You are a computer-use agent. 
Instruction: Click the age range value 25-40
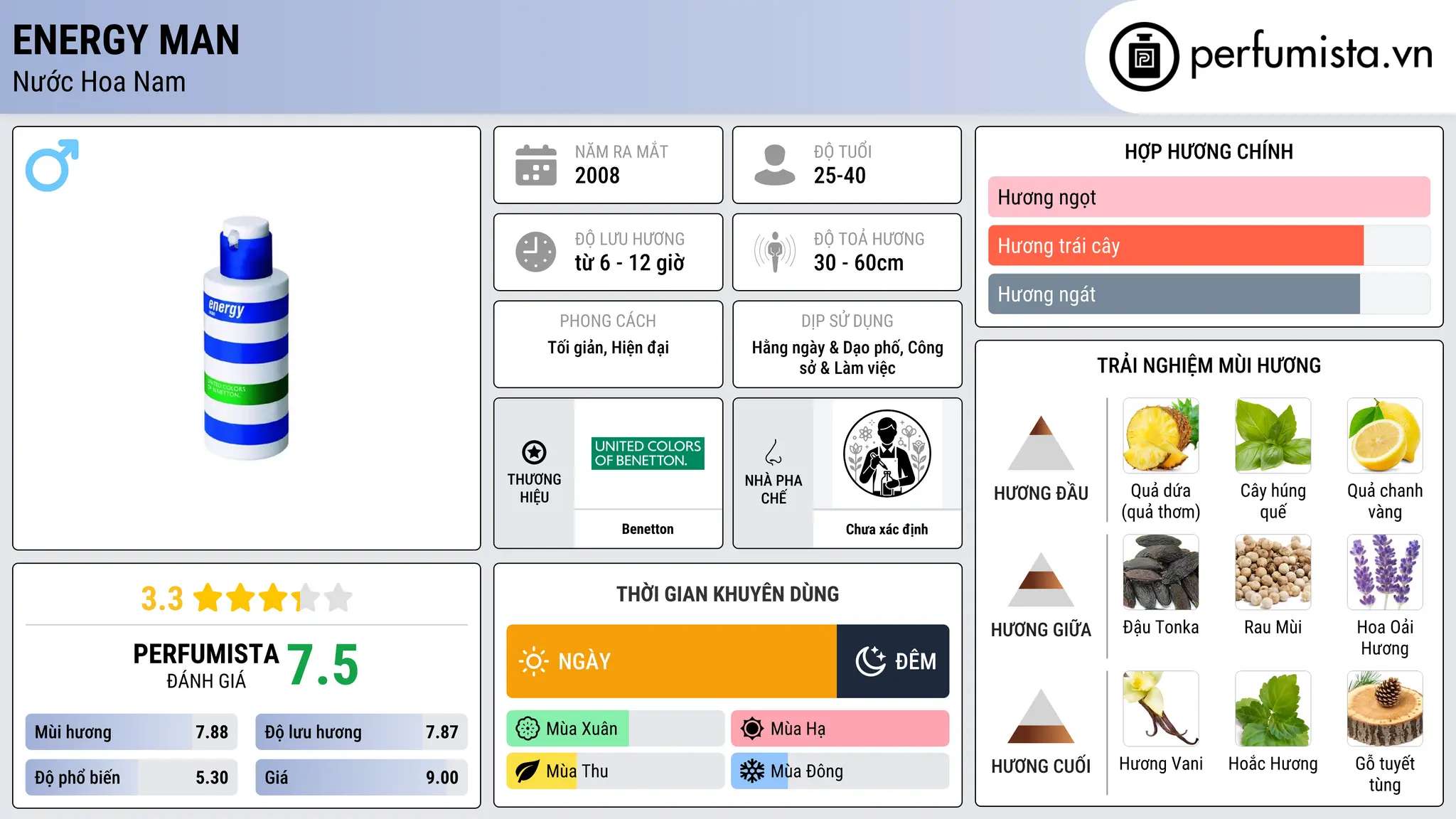[x=840, y=176]
